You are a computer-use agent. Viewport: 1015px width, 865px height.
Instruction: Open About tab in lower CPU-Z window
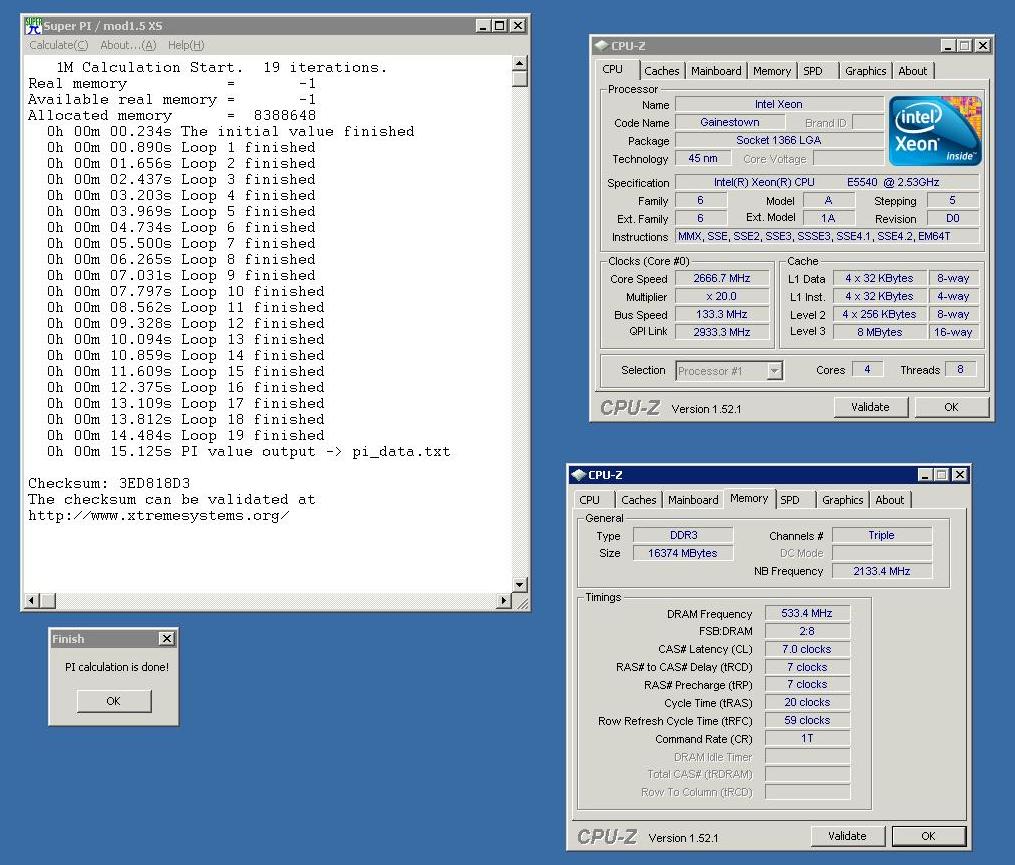(x=889, y=500)
